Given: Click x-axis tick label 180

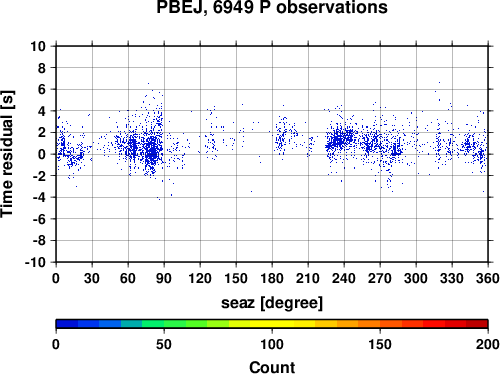Looking at the screenshot, I should [272, 278].
